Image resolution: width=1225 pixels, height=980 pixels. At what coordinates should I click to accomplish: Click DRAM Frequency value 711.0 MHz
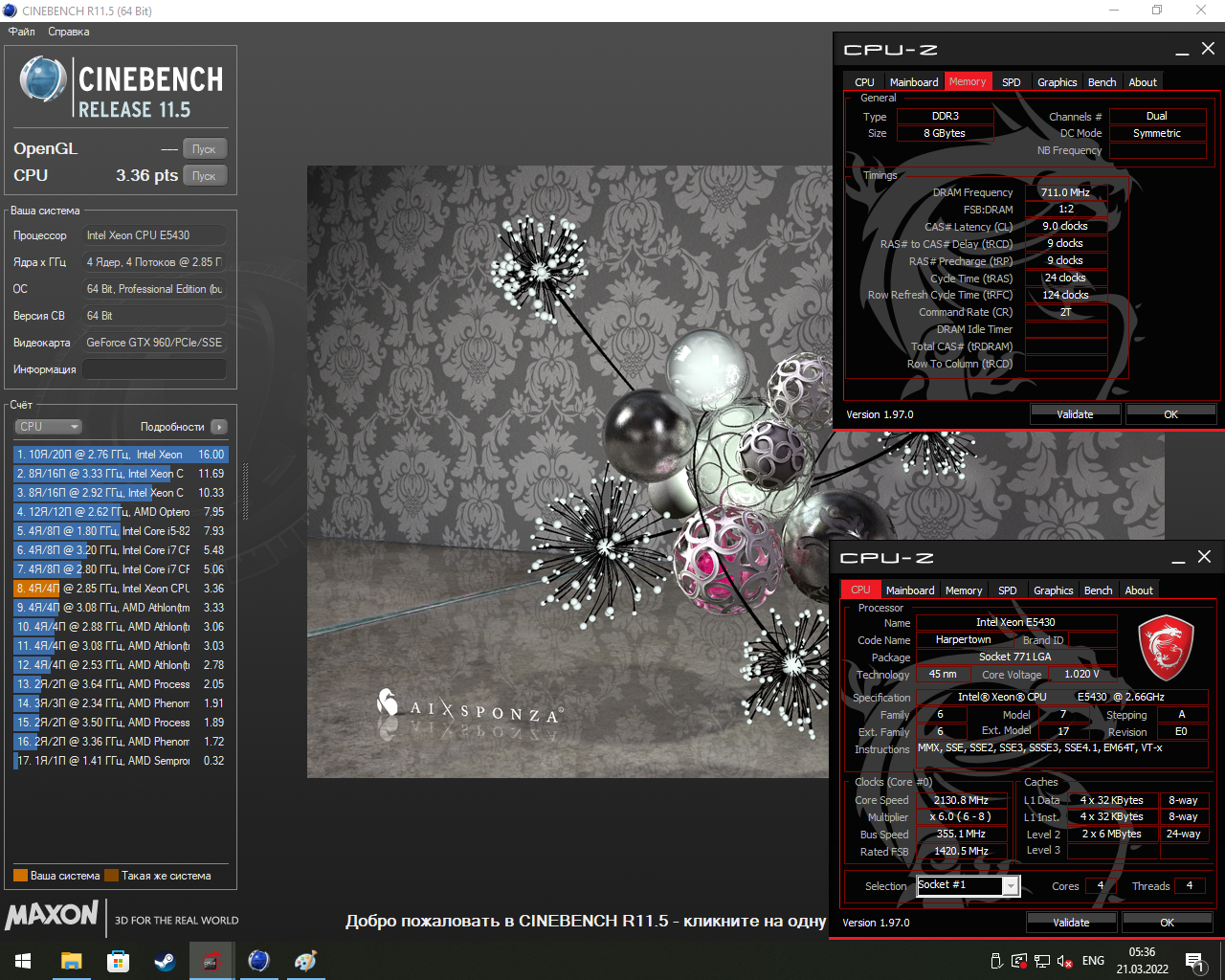point(1066,192)
